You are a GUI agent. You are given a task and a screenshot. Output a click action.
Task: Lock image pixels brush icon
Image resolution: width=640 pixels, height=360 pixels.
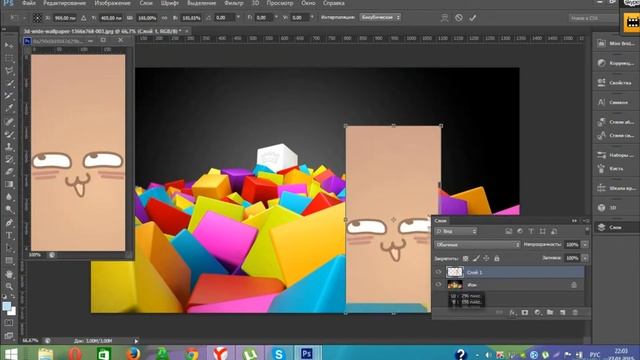476,258
